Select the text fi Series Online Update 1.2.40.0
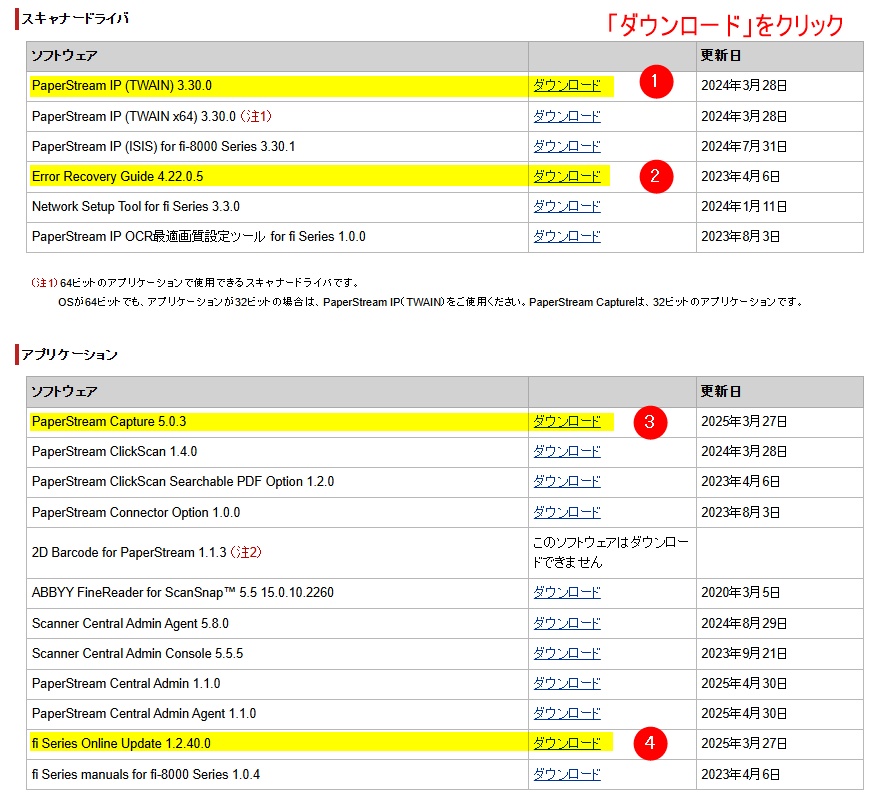The image size is (877, 806). pos(121,743)
